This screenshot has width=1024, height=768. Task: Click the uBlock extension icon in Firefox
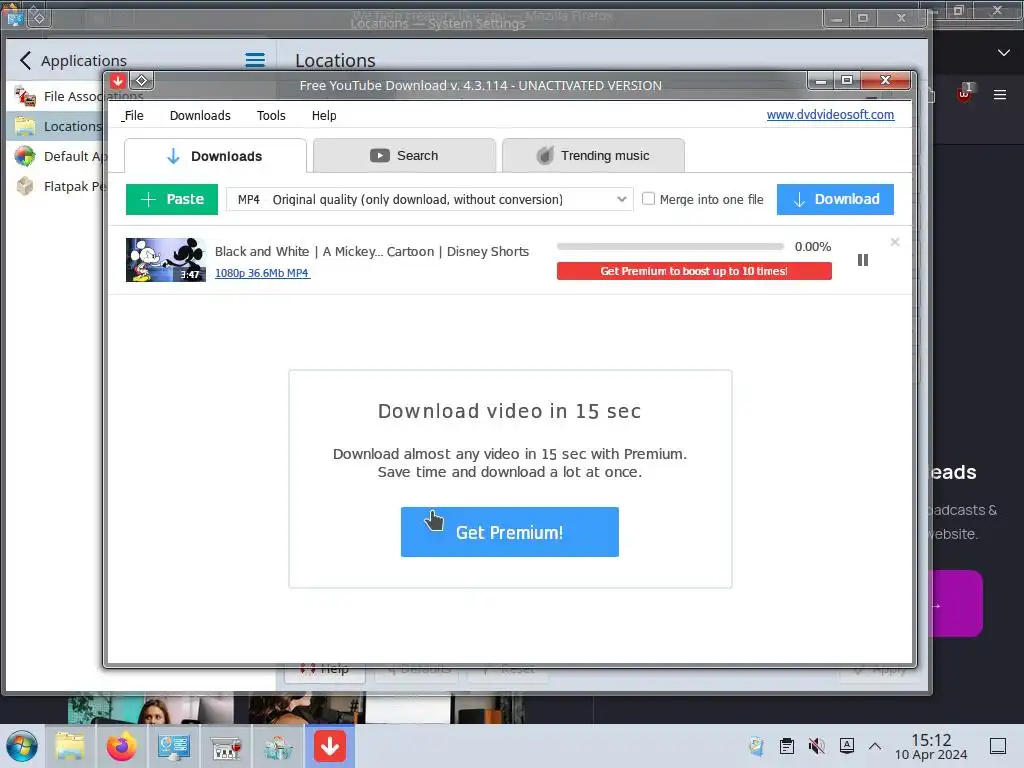pos(964,94)
